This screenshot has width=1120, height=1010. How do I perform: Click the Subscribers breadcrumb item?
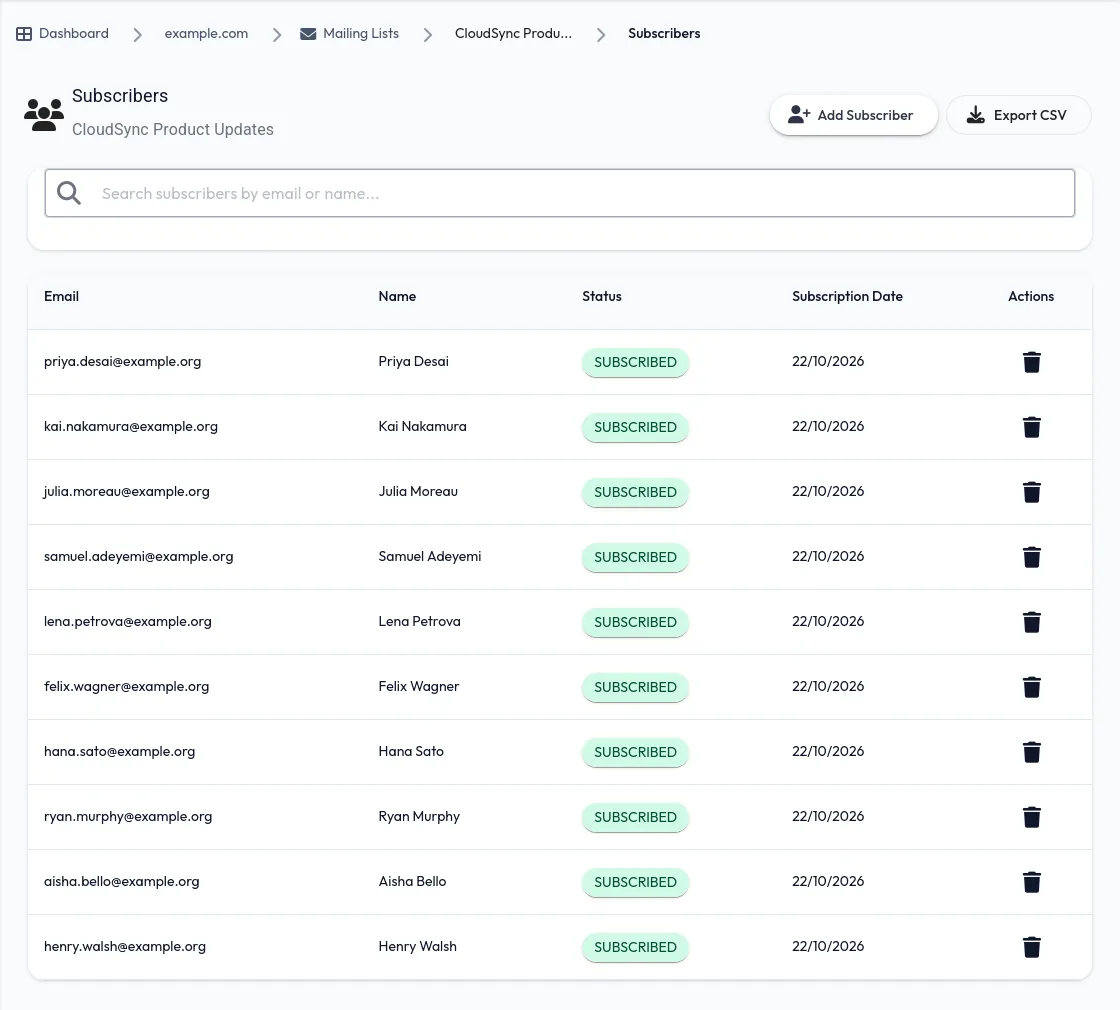(664, 34)
